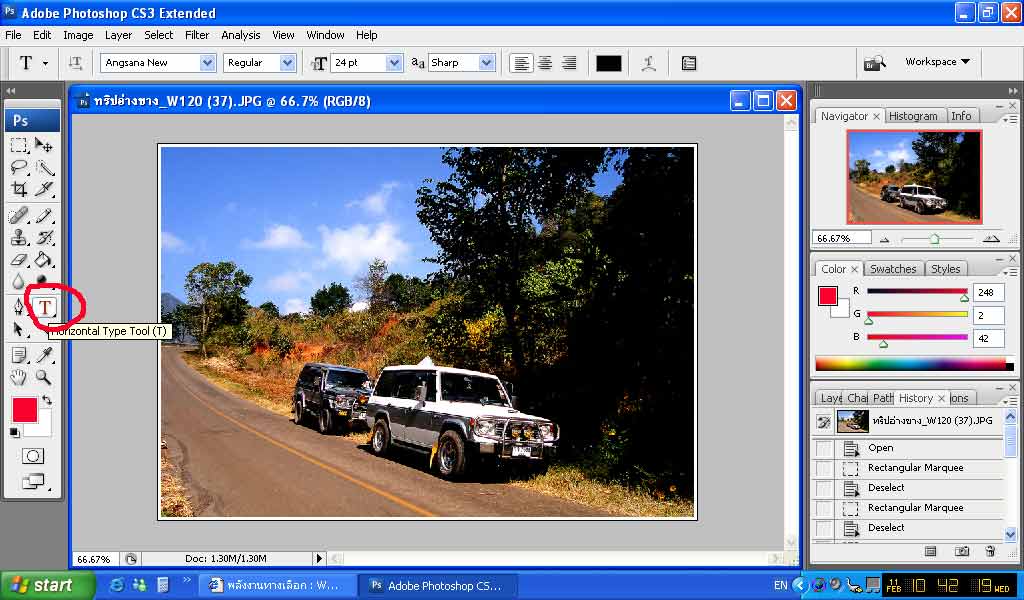This screenshot has width=1024, height=600.
Task: Select the Pen tool
Action: [x=19, y=307]
